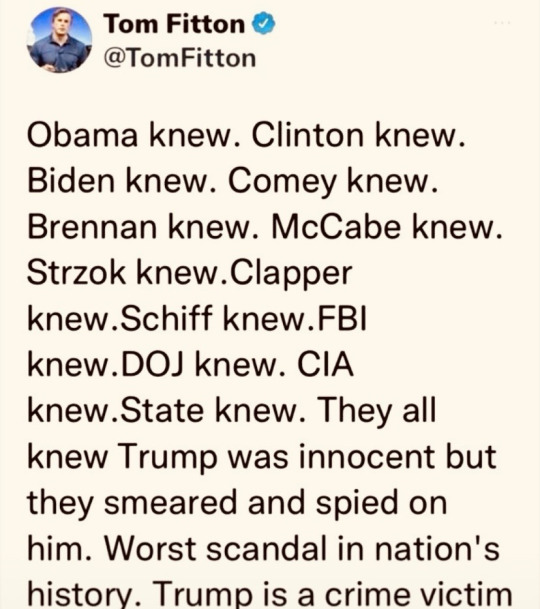The height and width of the screenshot is (609, 540).
Task: Click the CIA text in the tweet
Action: (x=326, y=365)
